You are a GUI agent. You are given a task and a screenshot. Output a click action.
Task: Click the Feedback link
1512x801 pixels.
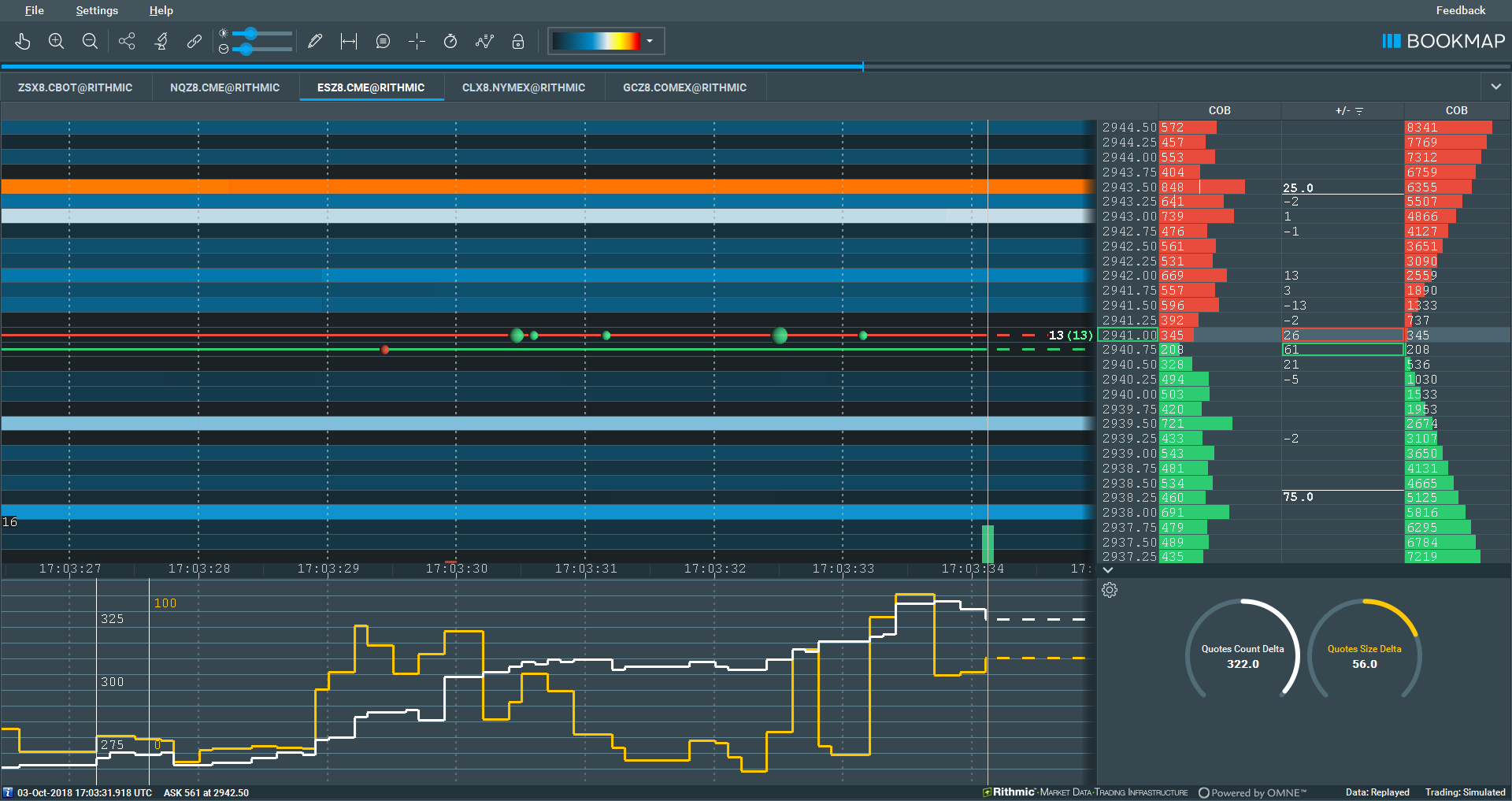click(1460, 10)
